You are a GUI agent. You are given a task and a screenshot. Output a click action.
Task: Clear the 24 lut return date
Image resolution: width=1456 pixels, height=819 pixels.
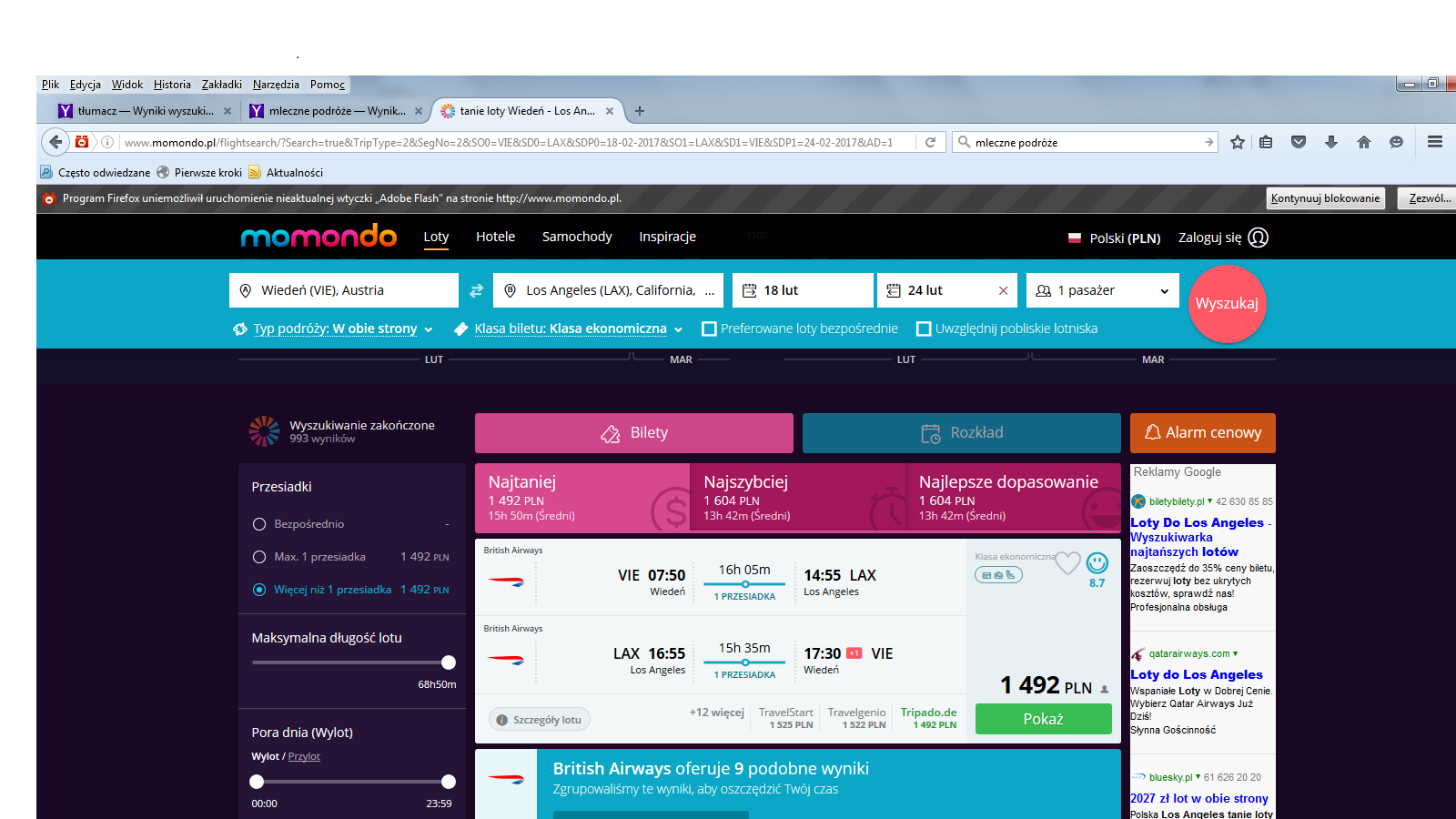(x=1003, y=290)
